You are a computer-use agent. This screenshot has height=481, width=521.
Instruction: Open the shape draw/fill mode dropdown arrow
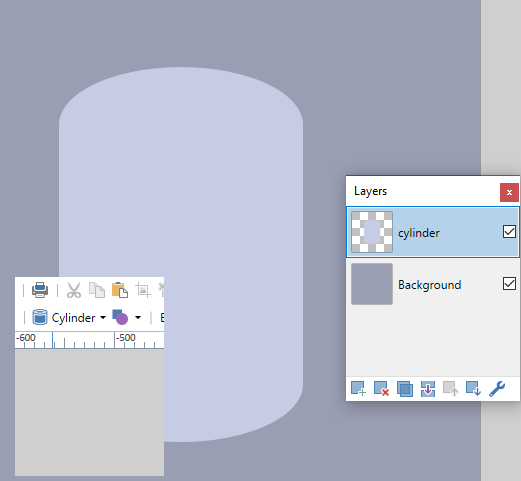(138, 317)
